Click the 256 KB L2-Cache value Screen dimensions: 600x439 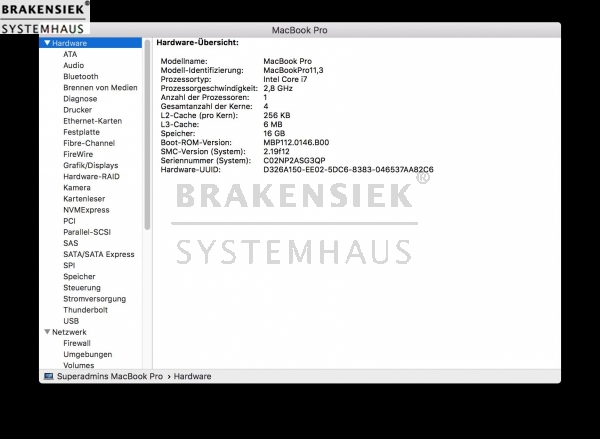point(277,115)
